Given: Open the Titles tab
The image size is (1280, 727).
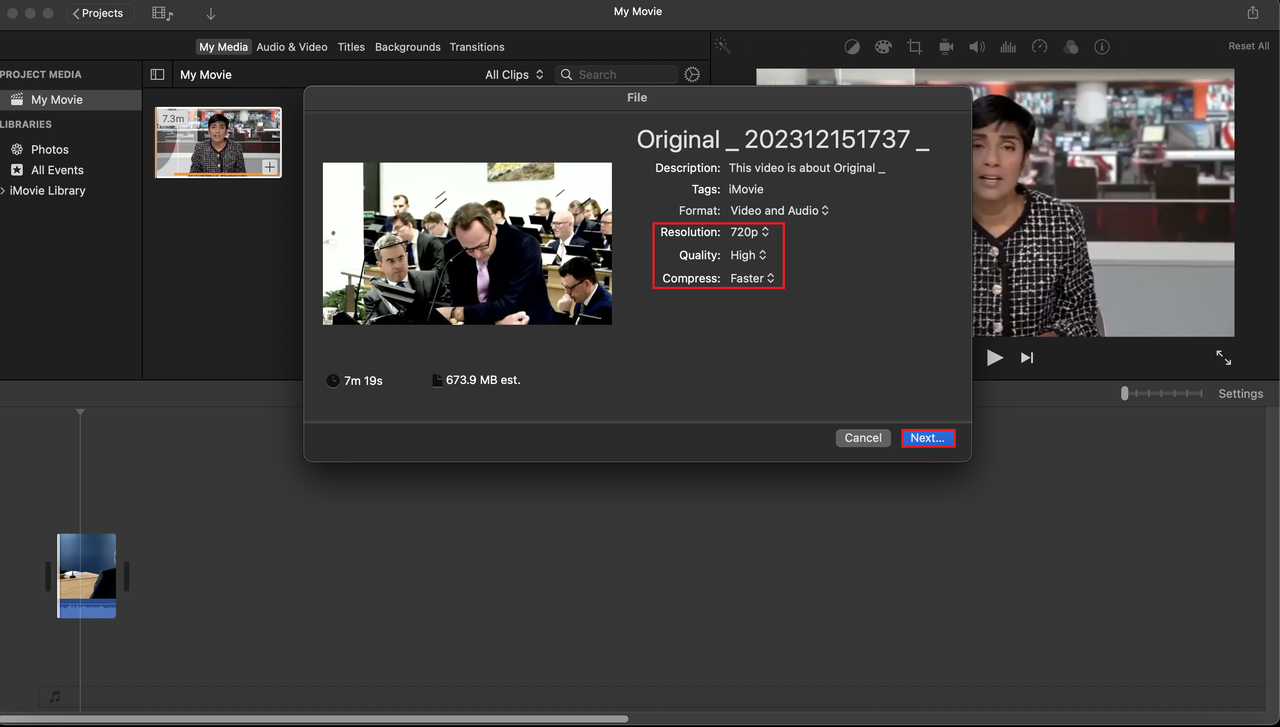Looking at the screenshot, I should pyautogui.click(x=351, y=46).
